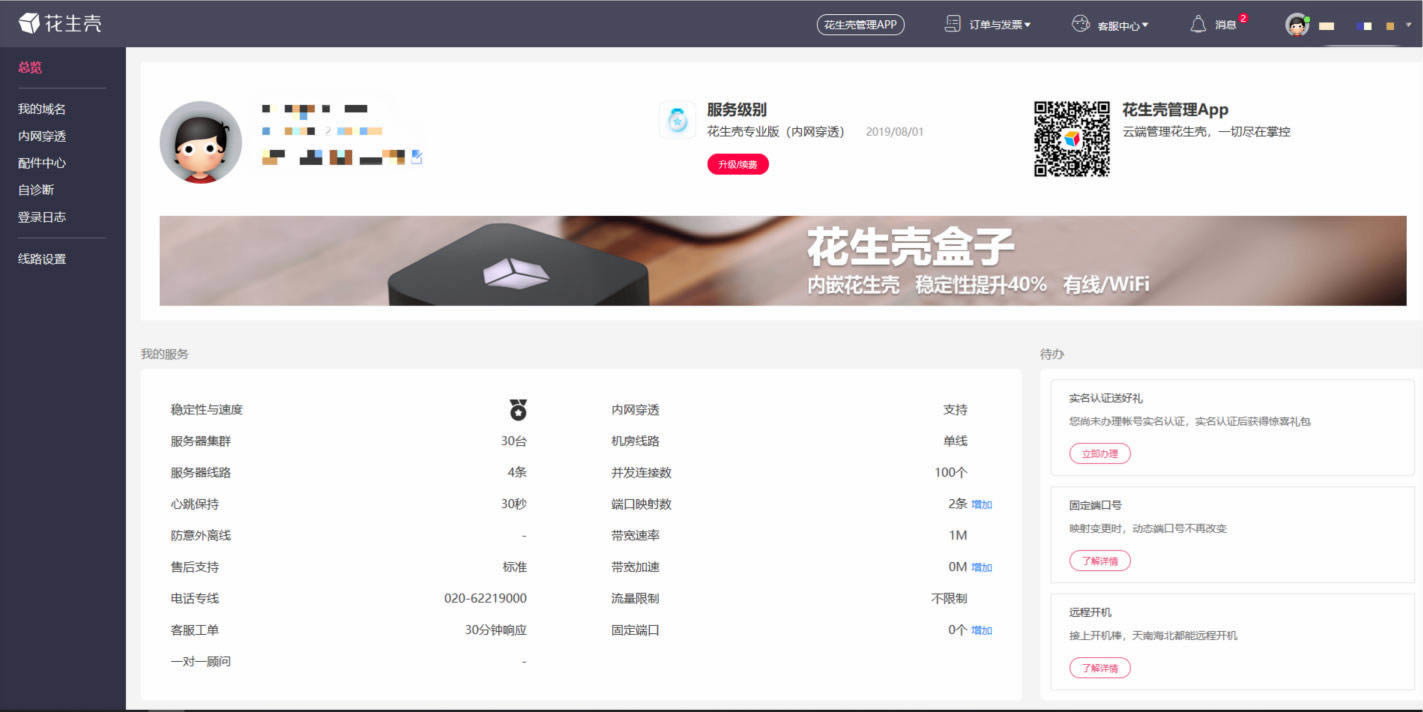
Task: Click the edit icon beside account info
Action: [417, 157]
